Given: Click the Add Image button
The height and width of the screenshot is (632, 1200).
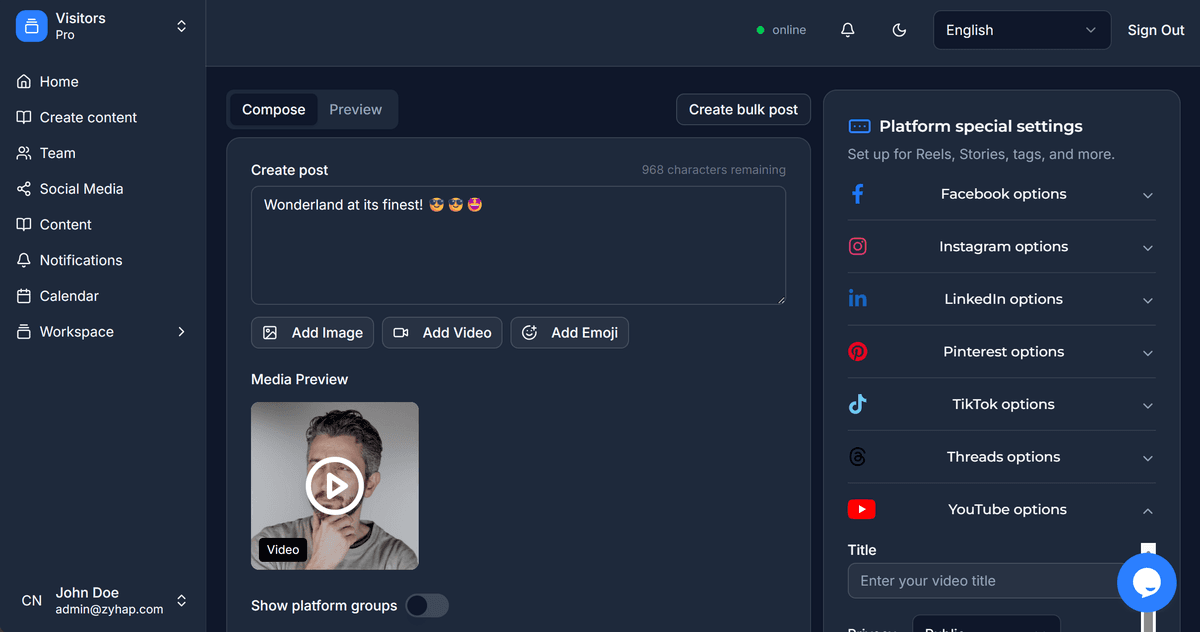Looking at the screenshot, I should [312, 333].
